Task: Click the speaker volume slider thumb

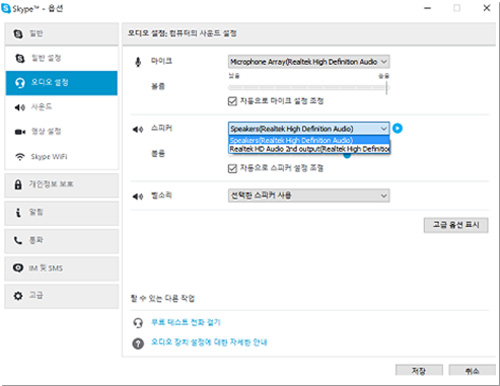Action: coord(347,155)
